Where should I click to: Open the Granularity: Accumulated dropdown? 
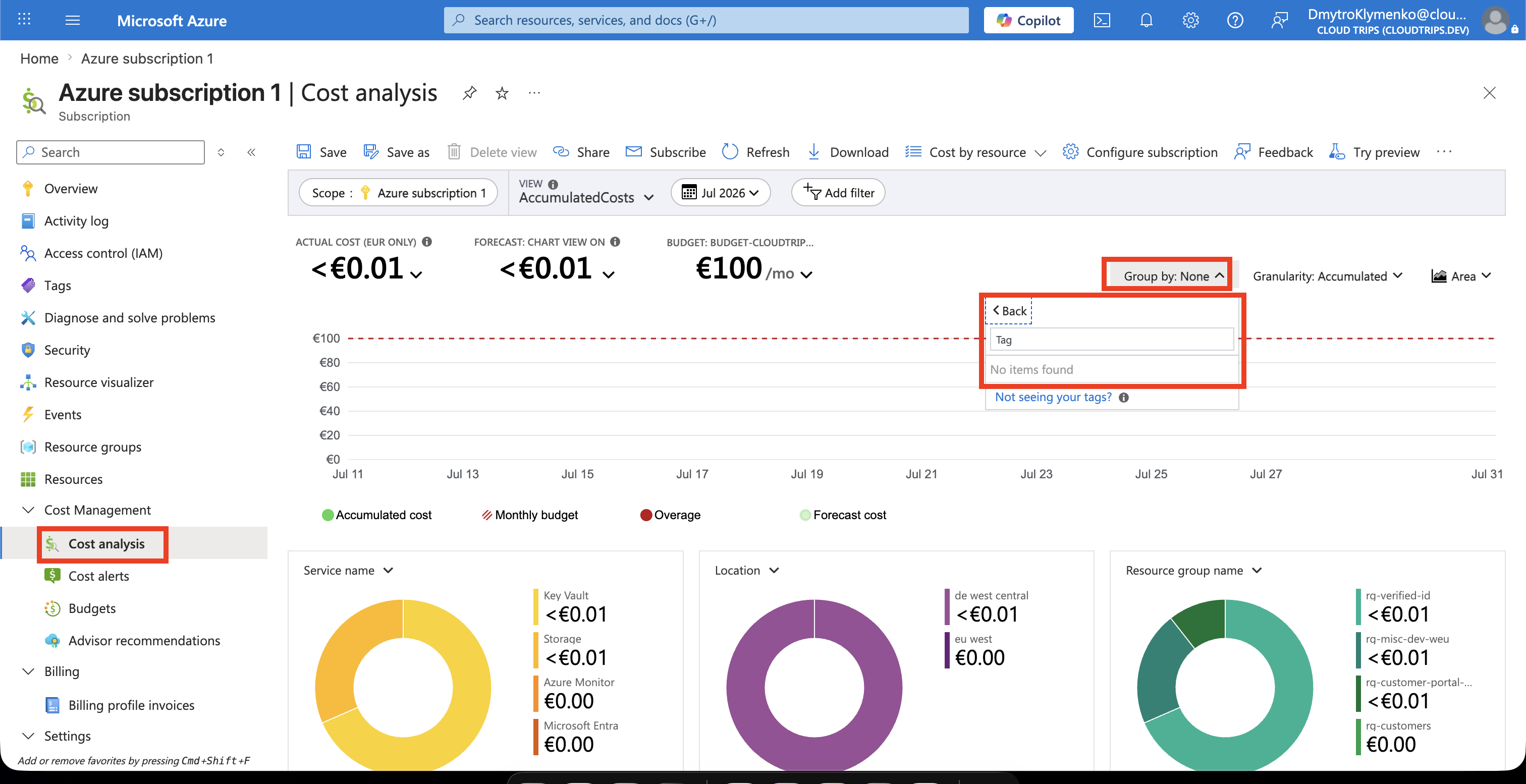tap(1328, 275)
